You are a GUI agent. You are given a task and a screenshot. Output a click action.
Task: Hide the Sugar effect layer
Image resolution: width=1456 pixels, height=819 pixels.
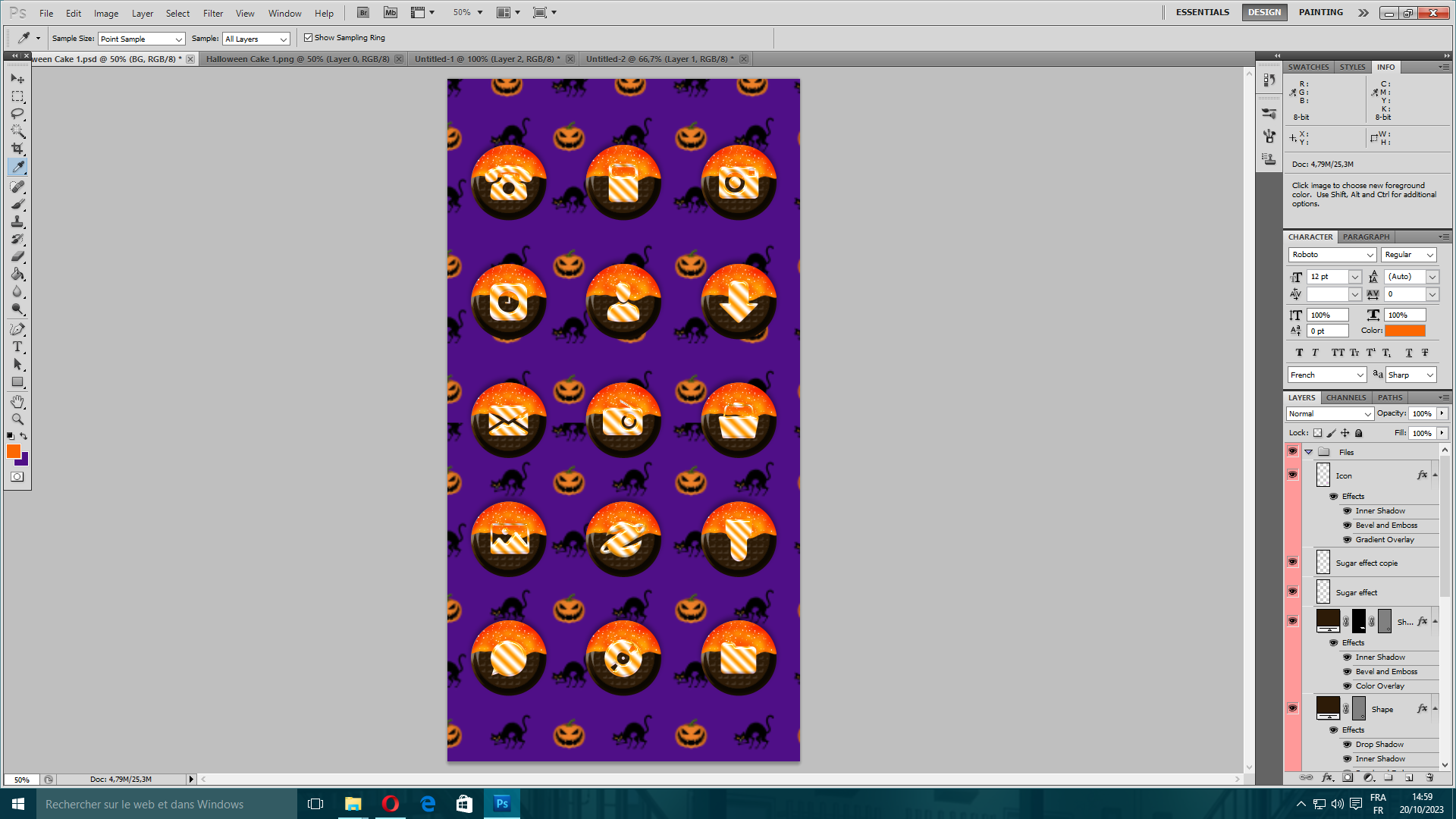1293,591
